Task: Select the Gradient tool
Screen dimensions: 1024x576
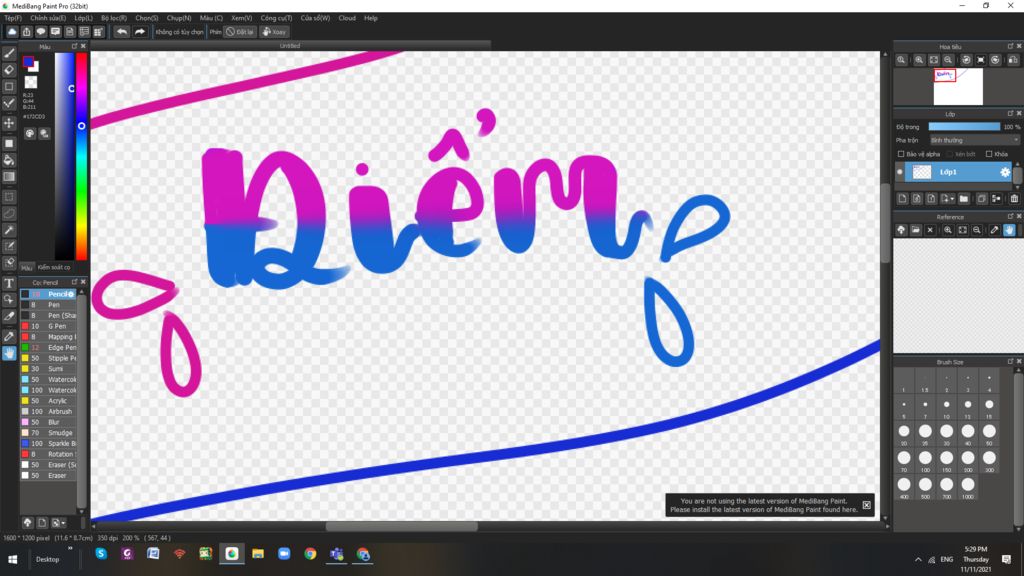Action: tap(9, 177)
